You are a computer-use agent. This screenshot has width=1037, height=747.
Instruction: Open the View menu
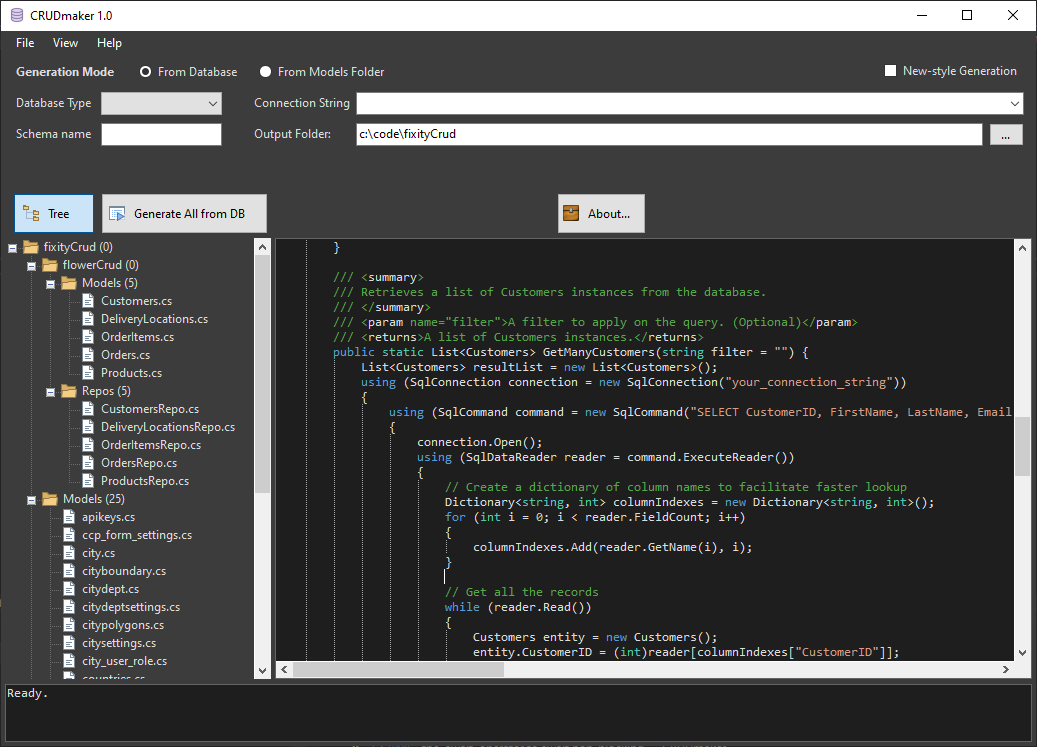coord(65,43)
